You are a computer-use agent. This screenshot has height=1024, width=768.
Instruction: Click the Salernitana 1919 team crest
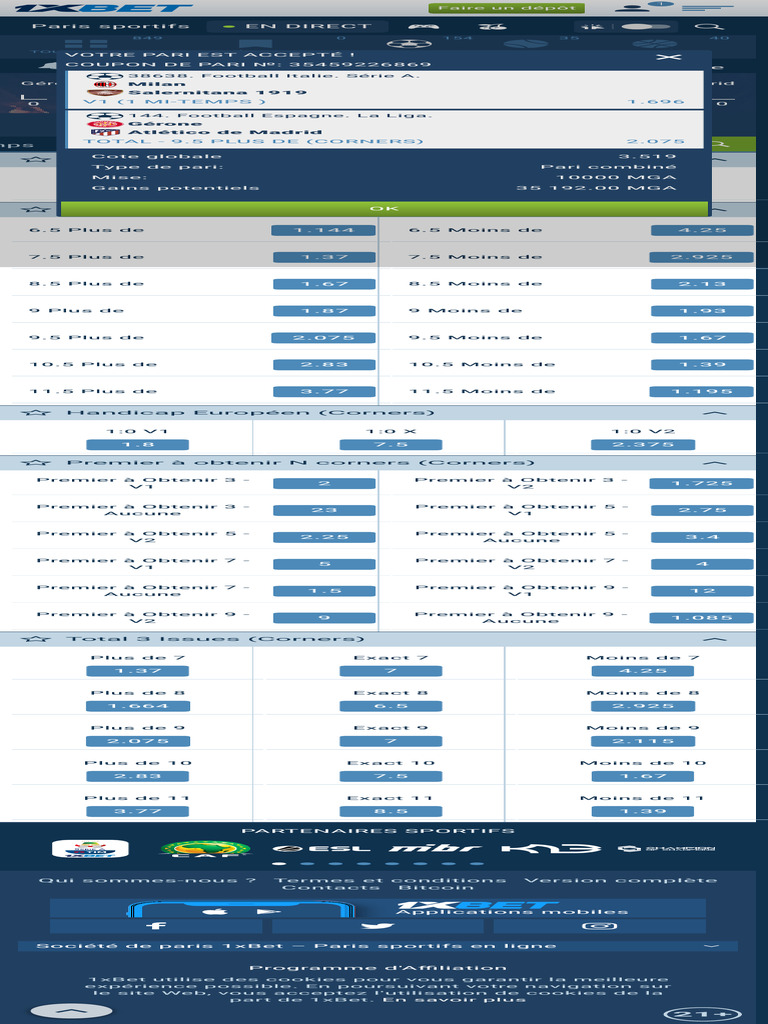[104, 93]
